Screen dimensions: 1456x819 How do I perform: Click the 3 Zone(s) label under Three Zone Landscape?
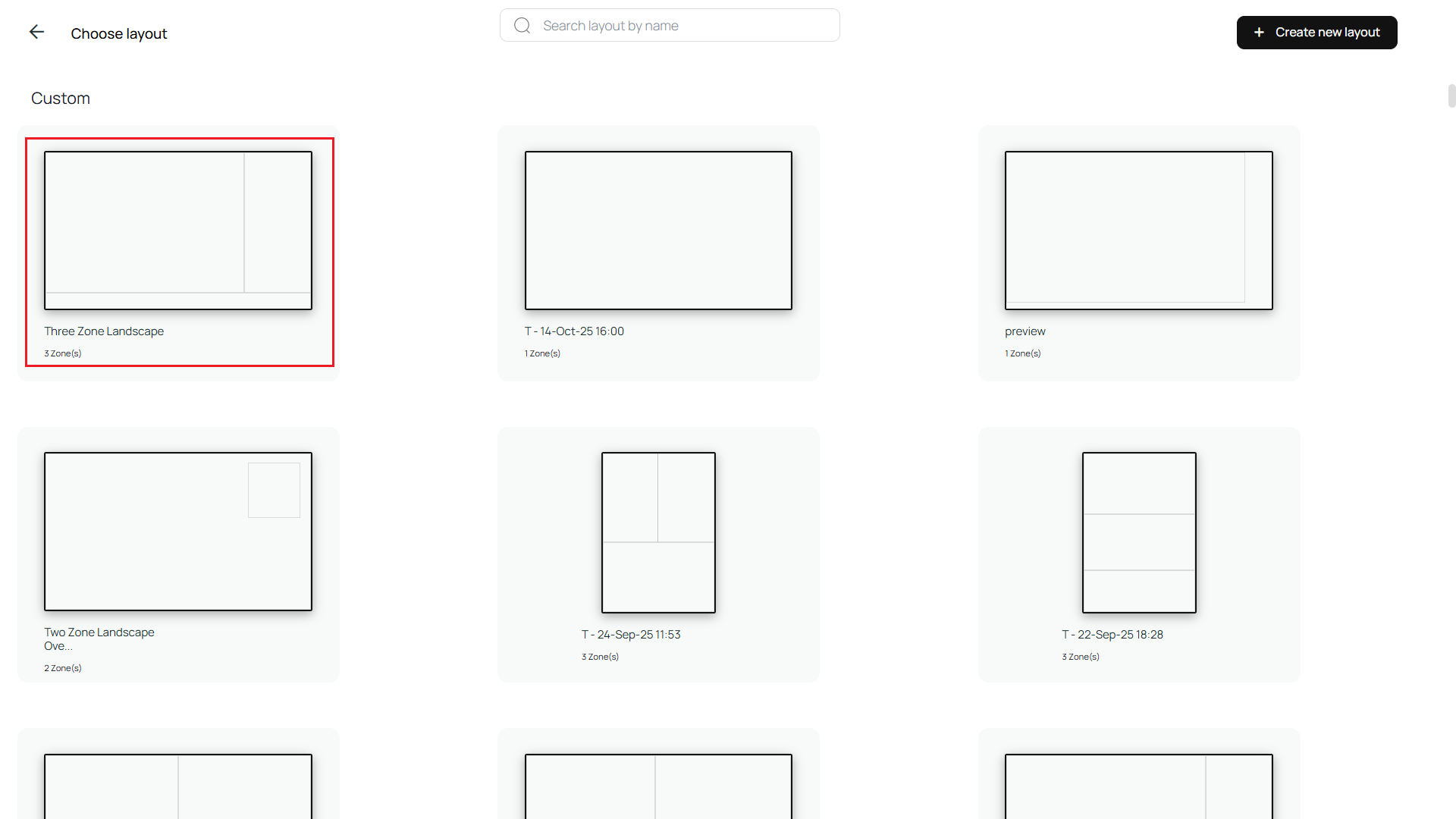point(63,353)
